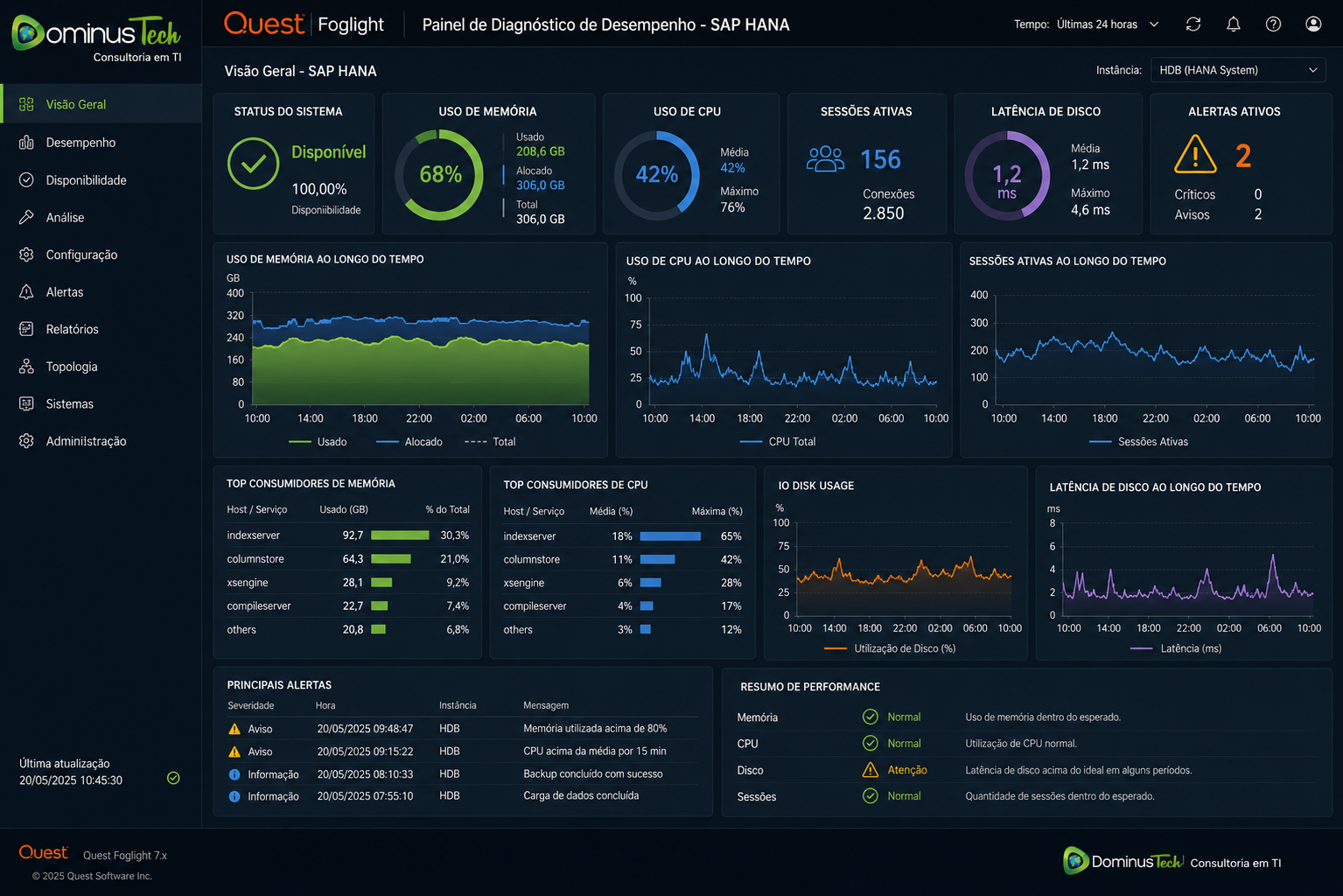This screenshot has width=1343, height=896.
Task: Toggle Utilização de Disco (%) legend entry
Action: (x=890, y=648)
